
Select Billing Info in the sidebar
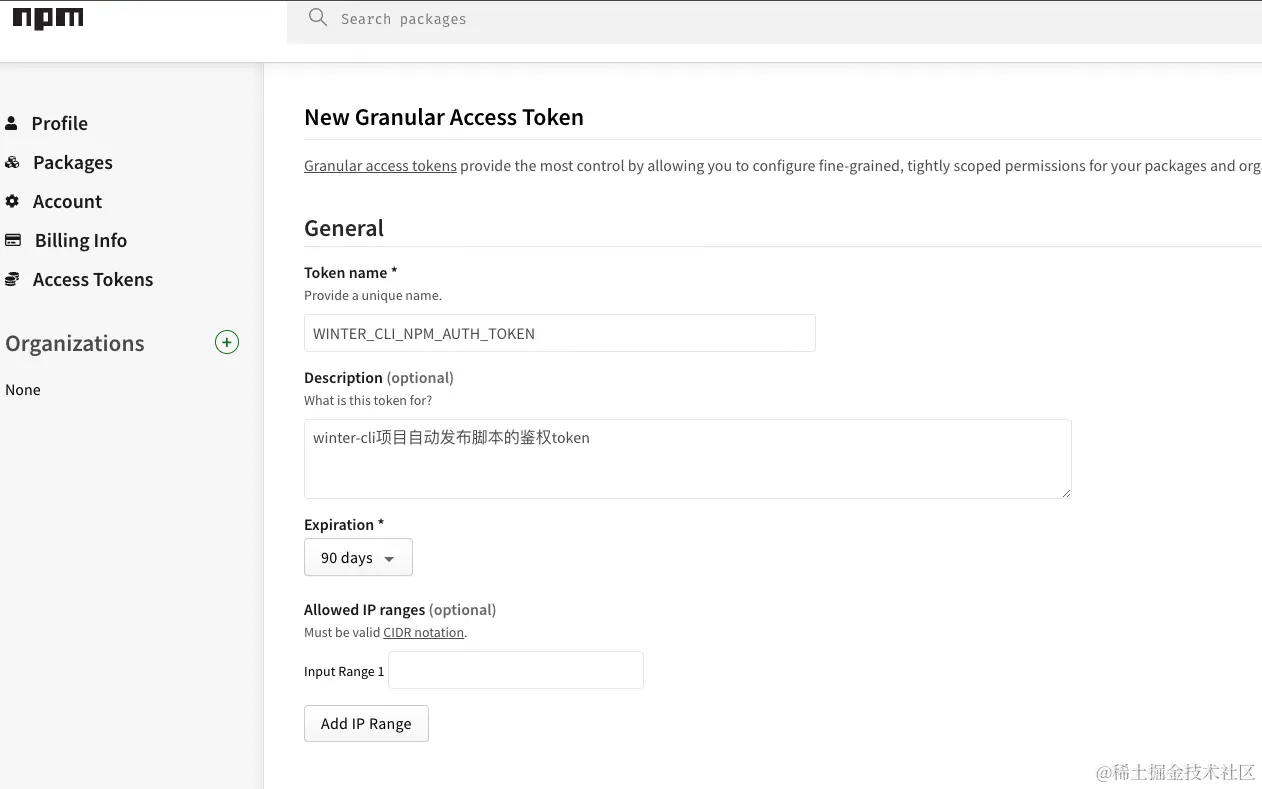tap(80, 240)
